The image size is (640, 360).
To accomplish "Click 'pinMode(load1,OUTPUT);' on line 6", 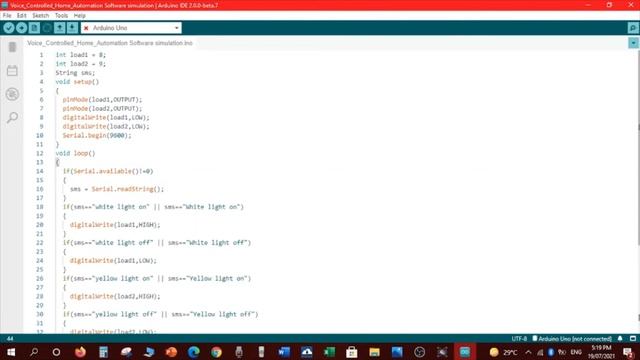I will 102,100.
